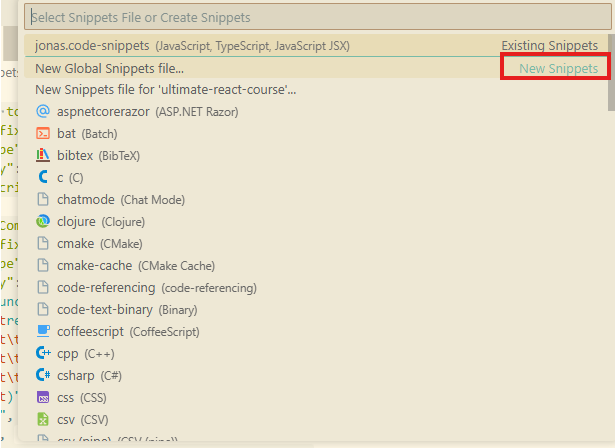This screenshot has width=615, height=448.
Task: Choose New Global Snippets file option
Action: 316,68
